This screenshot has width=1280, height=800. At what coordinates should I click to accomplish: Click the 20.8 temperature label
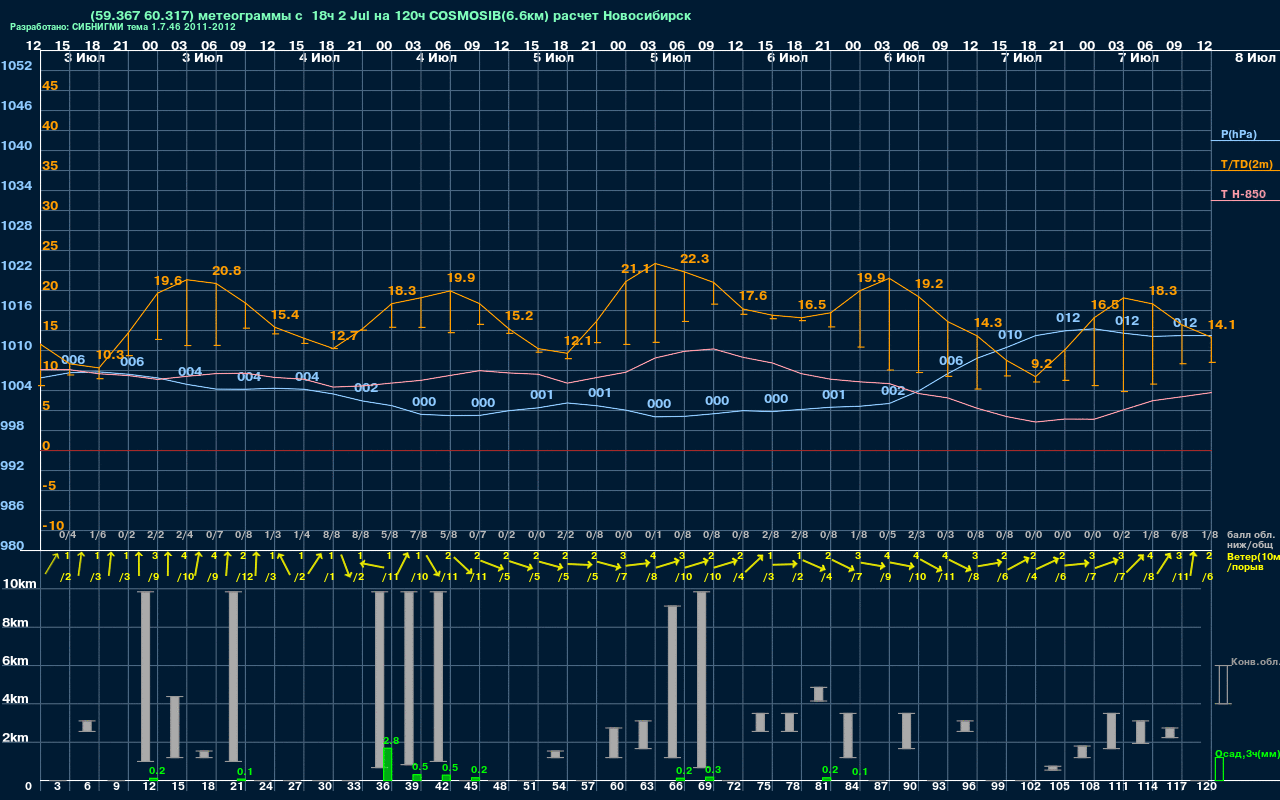point(227,271)
